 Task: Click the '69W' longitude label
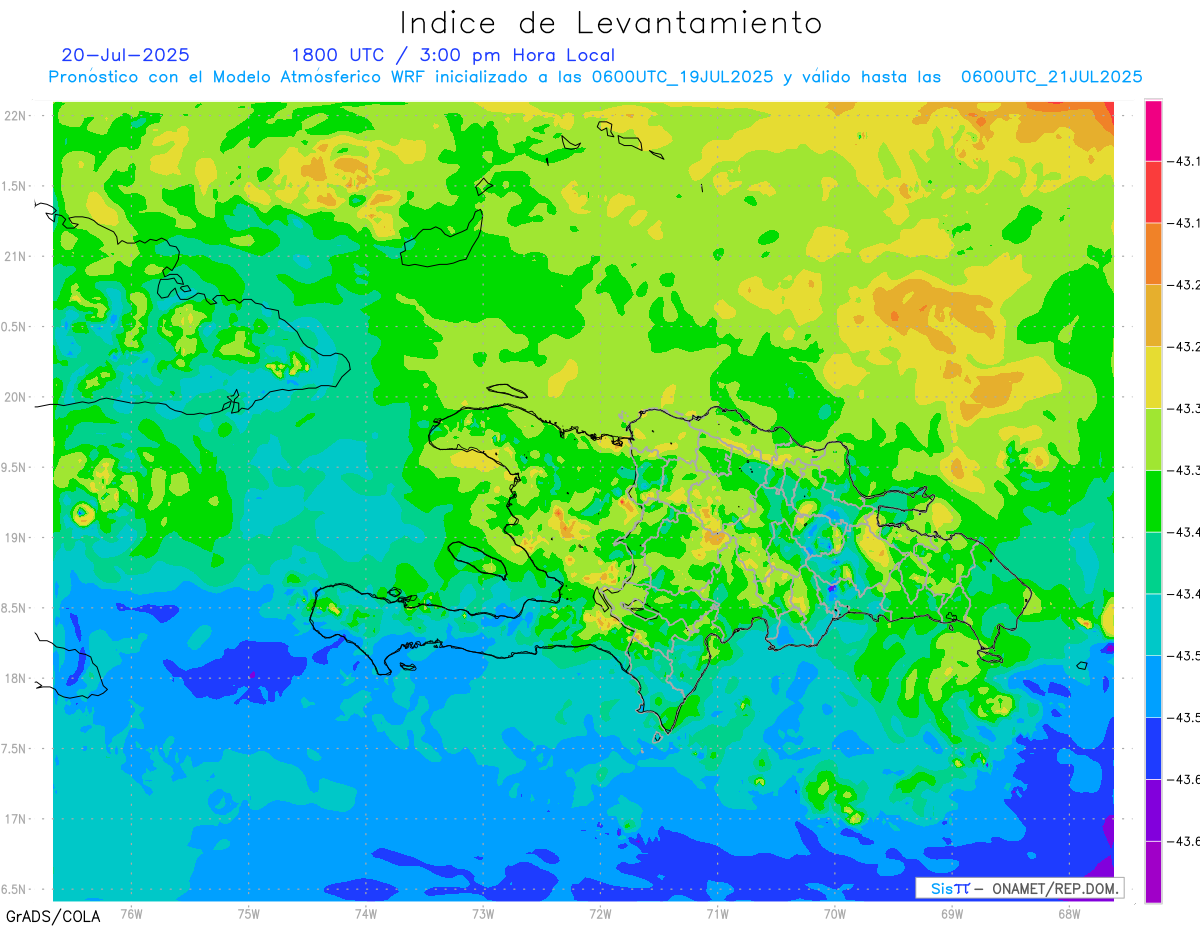click(x=952, y=914)
